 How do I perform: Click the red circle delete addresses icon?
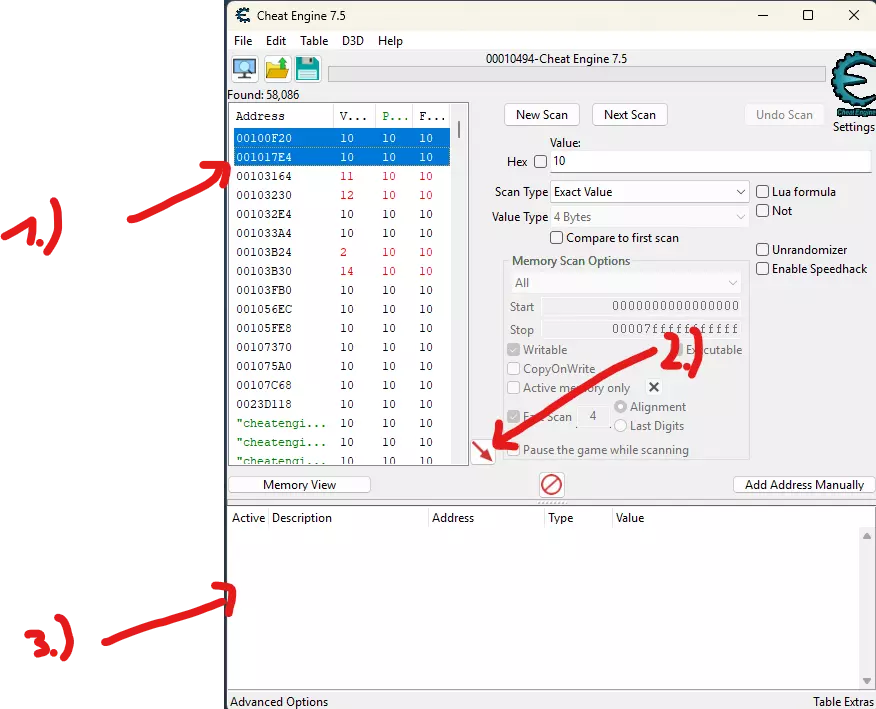pos(551,484)
